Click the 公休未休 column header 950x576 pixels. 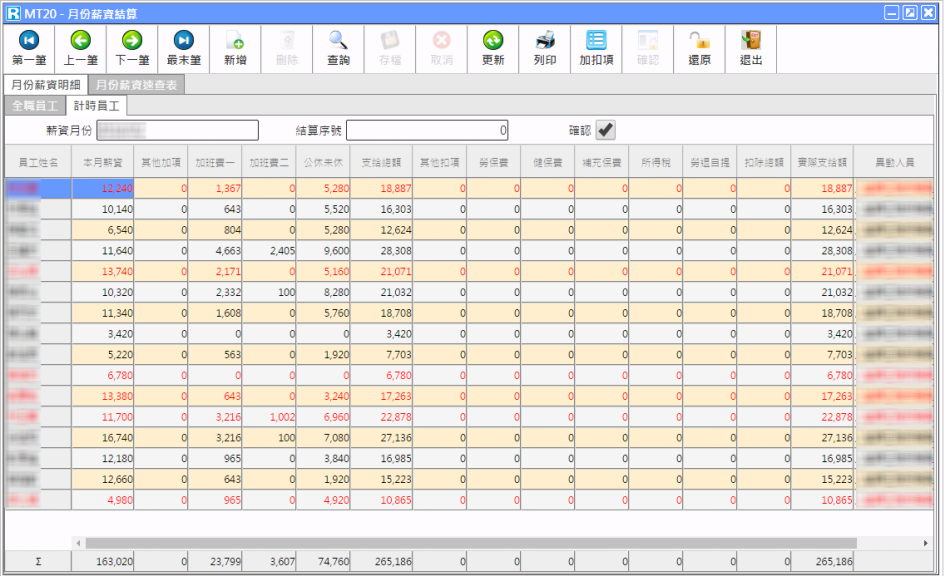tap(323, 162)
